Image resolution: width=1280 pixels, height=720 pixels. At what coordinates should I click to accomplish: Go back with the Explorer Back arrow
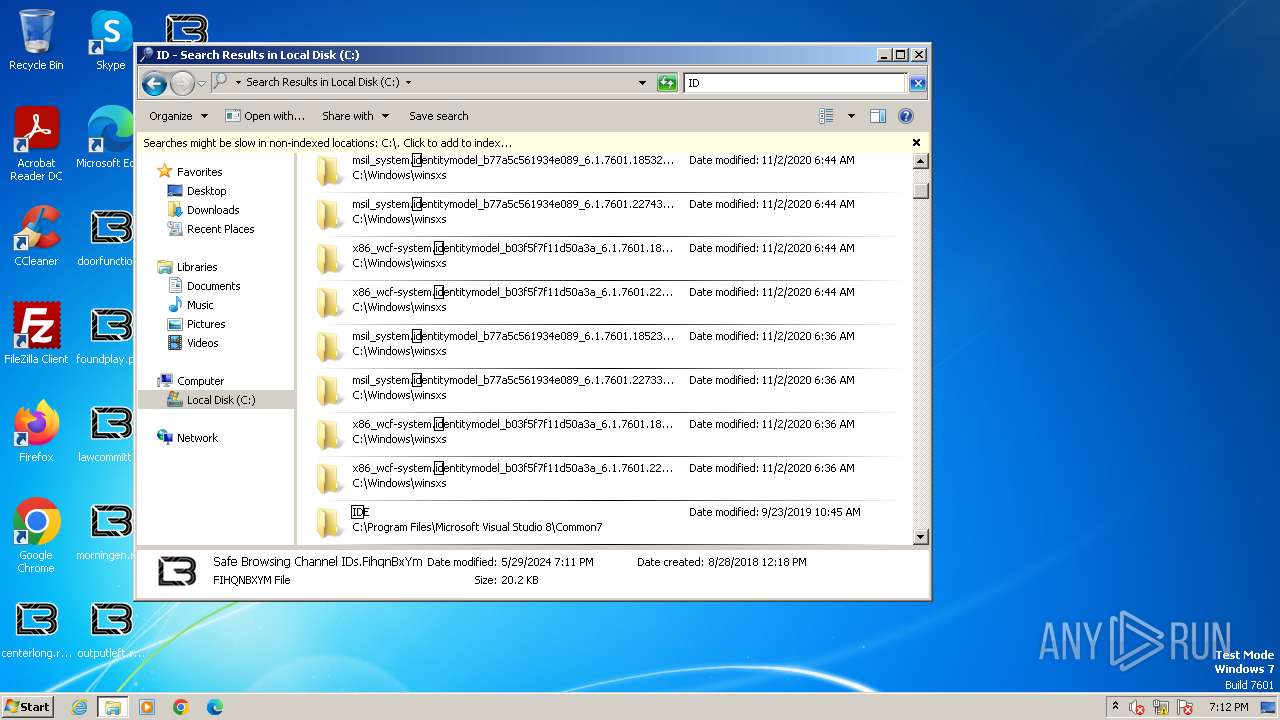154,83
